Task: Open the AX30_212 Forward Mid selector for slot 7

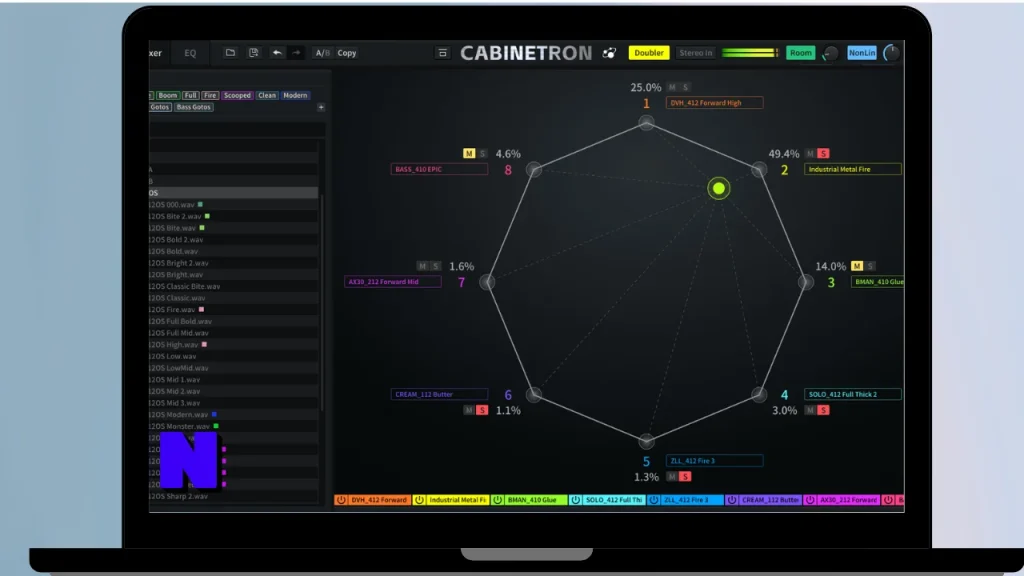Action: [x=392, y=282]
